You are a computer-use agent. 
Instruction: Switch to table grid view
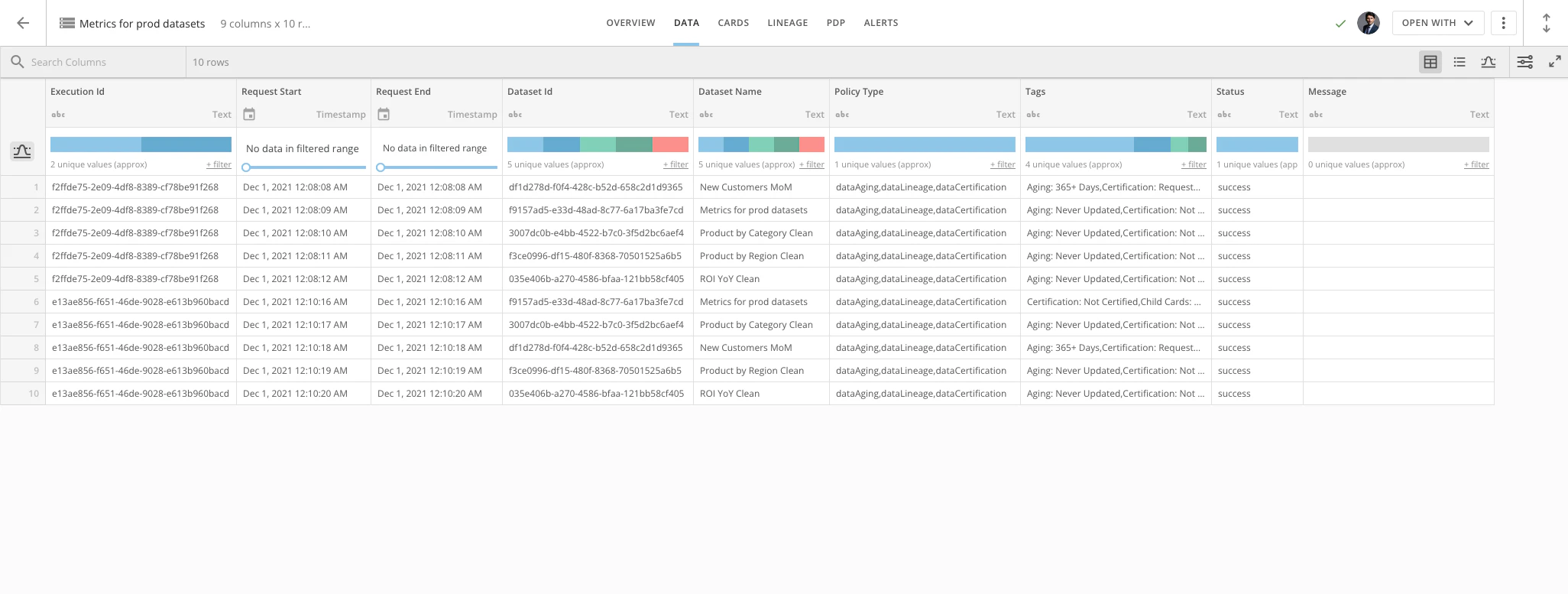[x=1430, y=62]
